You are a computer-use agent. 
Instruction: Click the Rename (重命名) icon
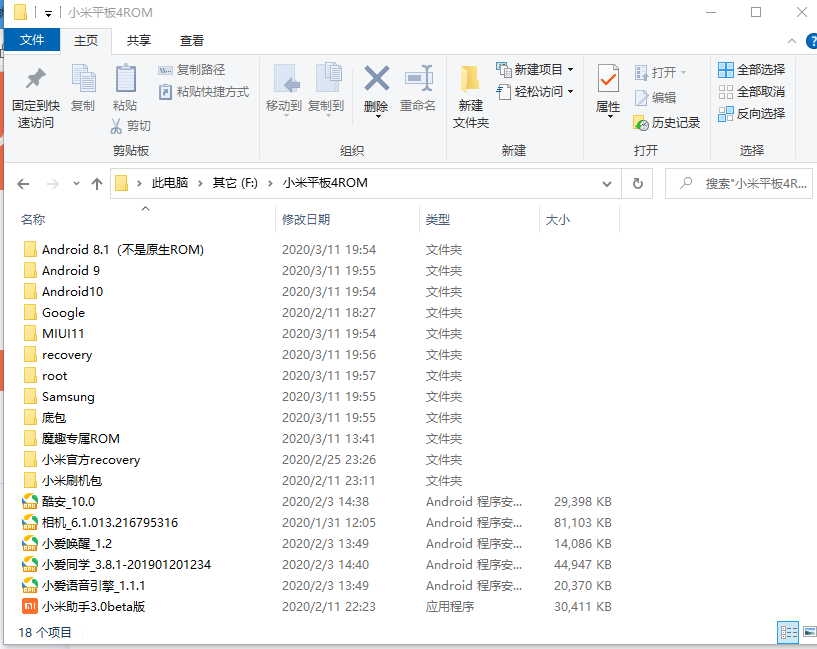click(418, 79)
